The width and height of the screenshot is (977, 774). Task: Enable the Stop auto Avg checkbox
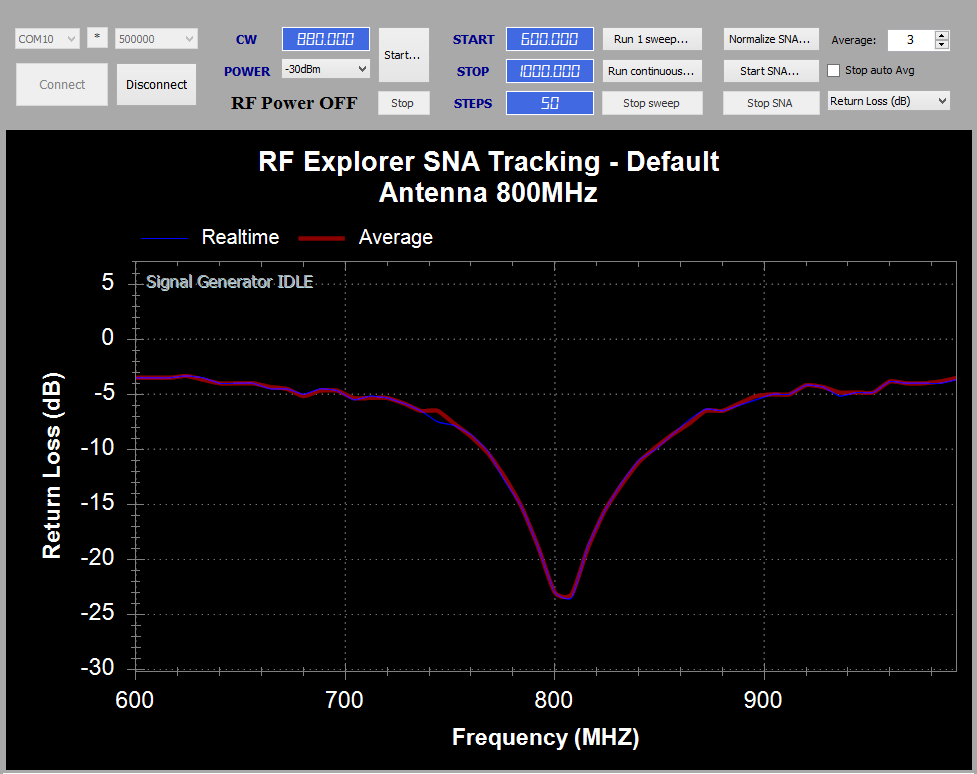point(834,70)
